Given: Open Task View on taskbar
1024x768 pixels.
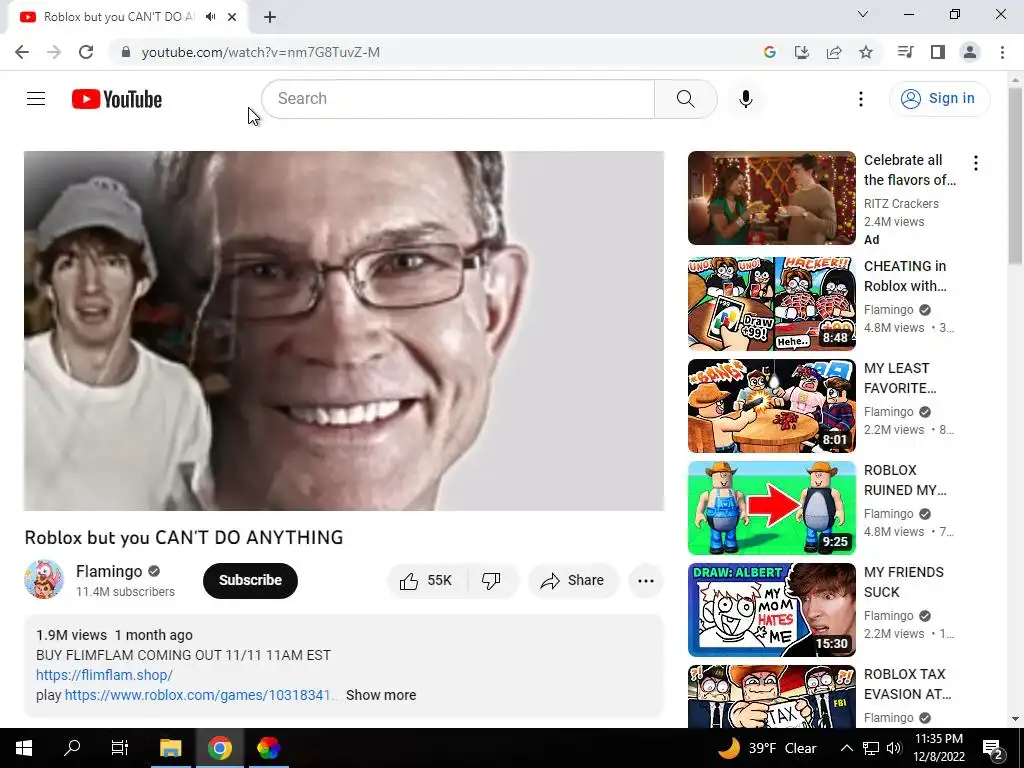Looking at the screenshot, I should (x=120, y=748).
